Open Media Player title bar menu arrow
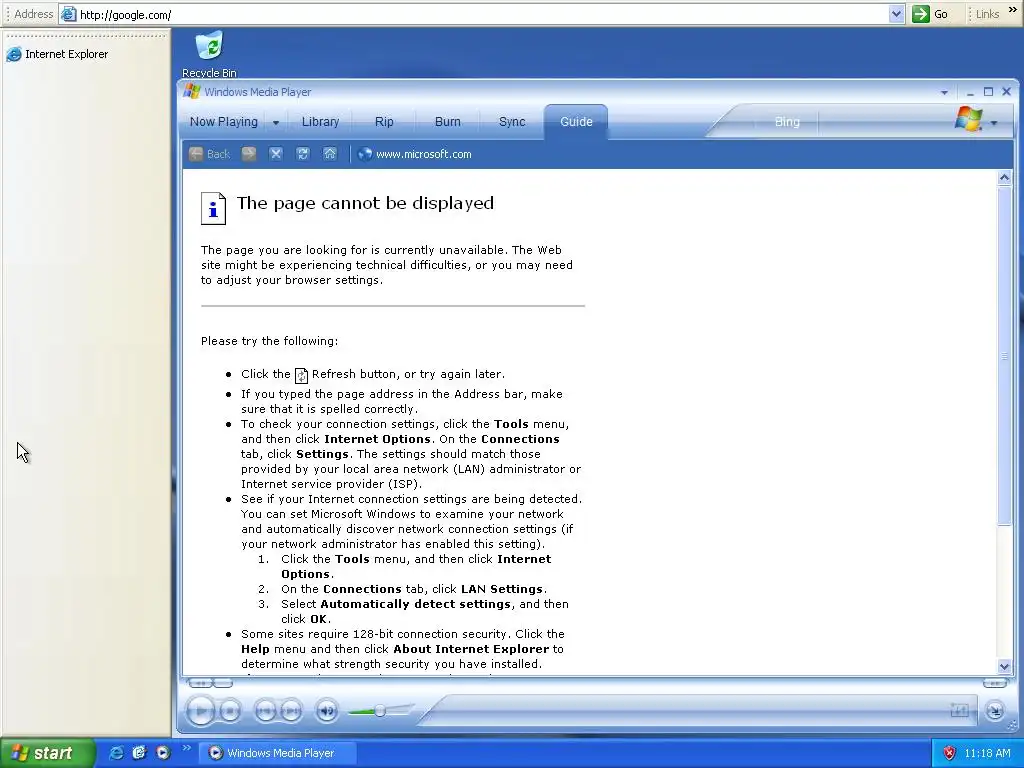The width and height of the screenshot is (1024, 768). 944,92
